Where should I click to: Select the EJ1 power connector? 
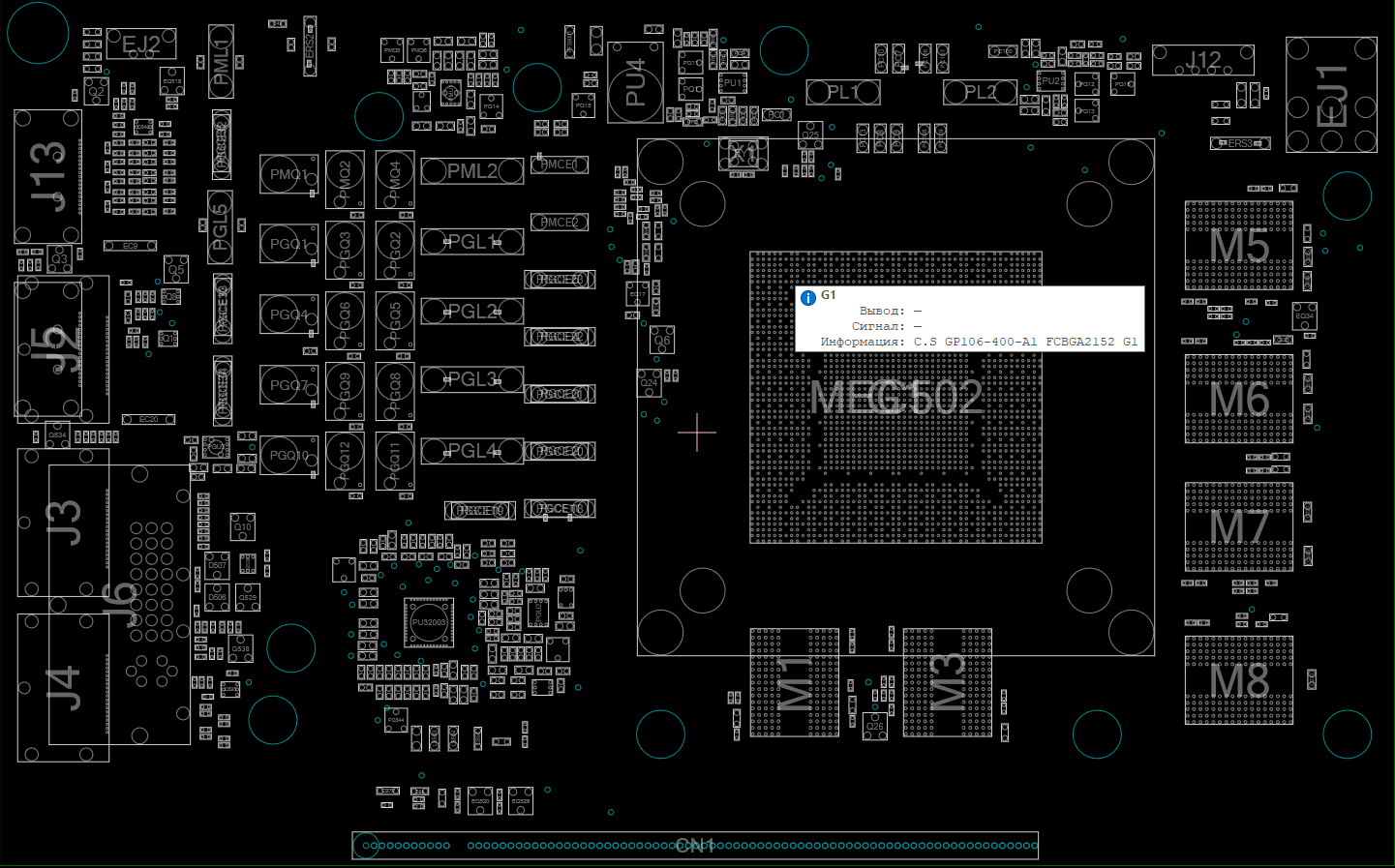pyautogui.click(x=1331, y=95)
